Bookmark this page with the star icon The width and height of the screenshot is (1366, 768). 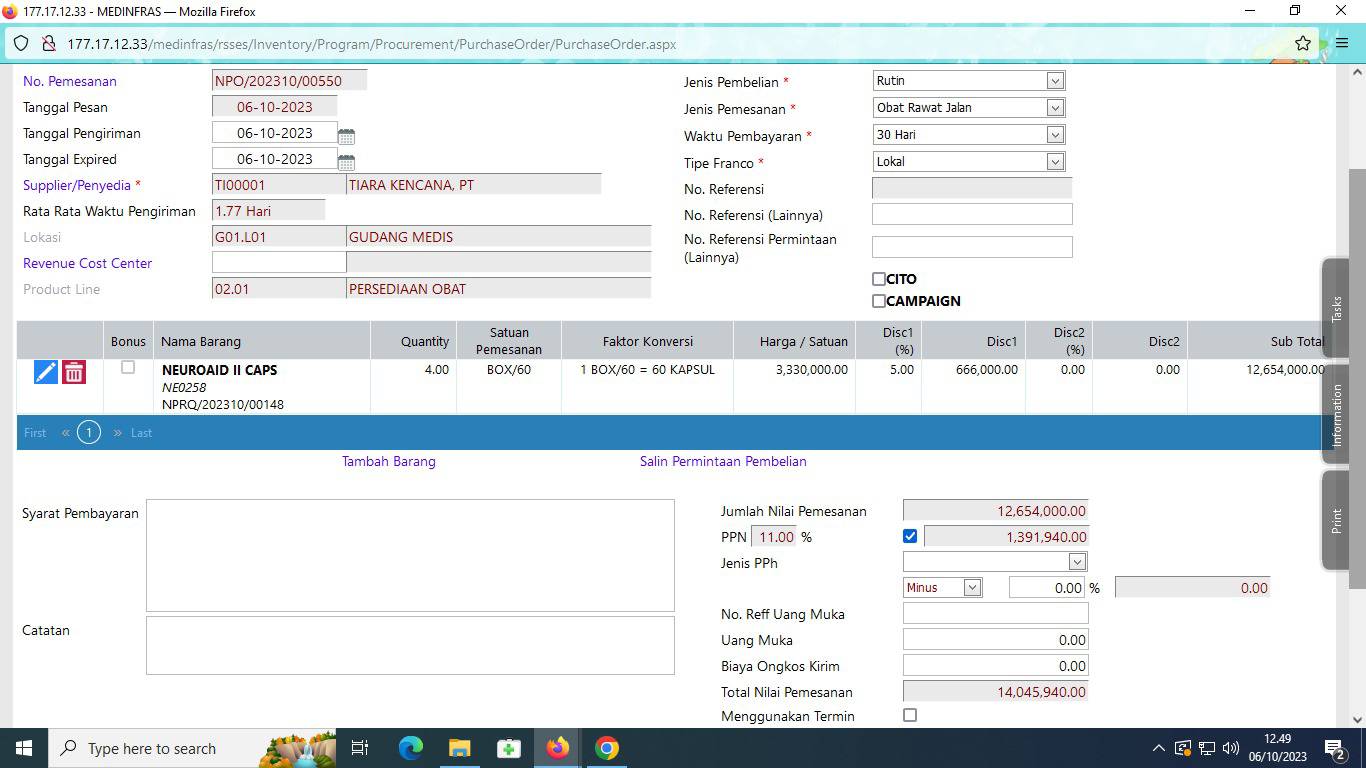coord(1303,44)
